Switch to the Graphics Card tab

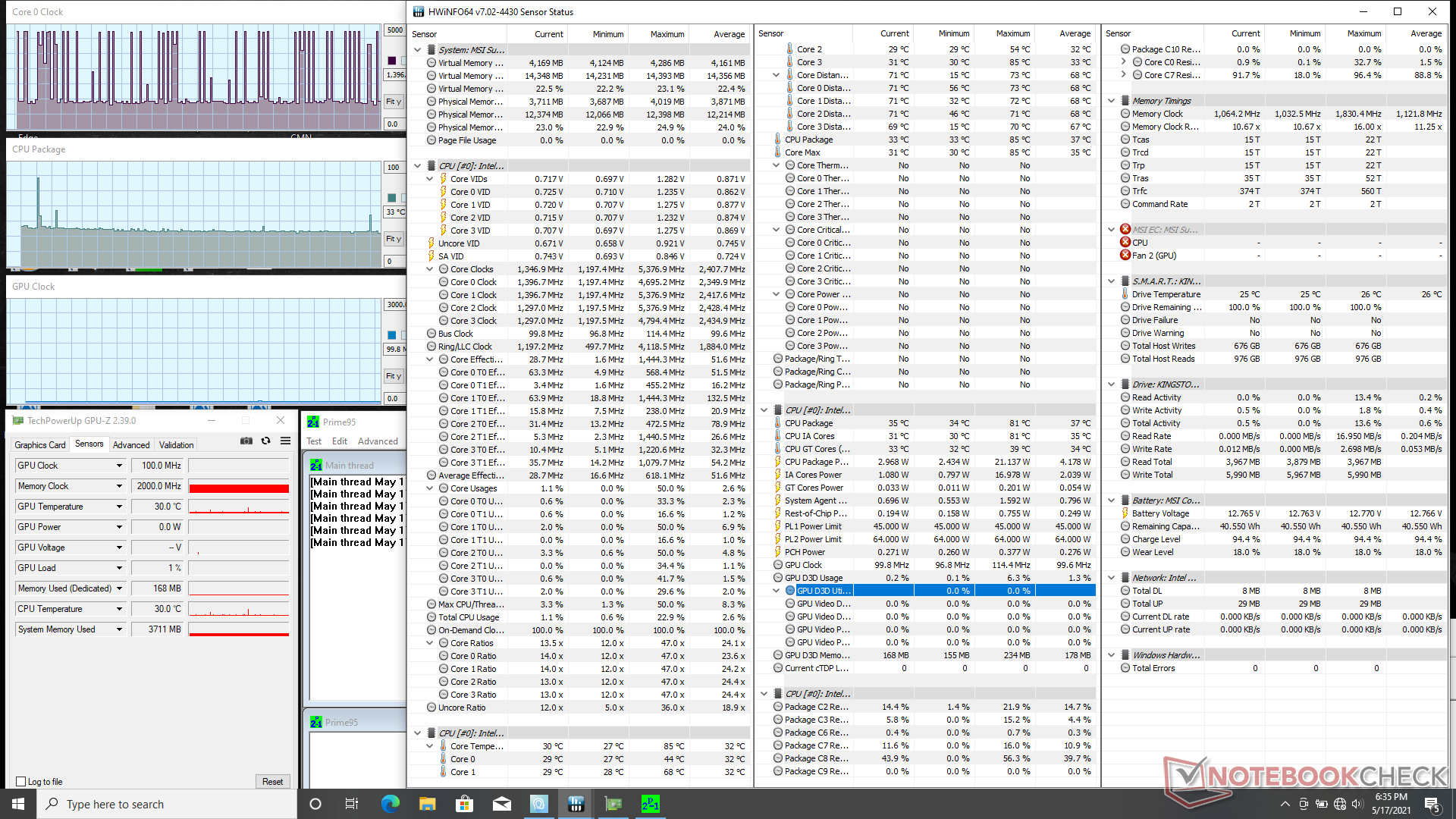pos(40,445)
